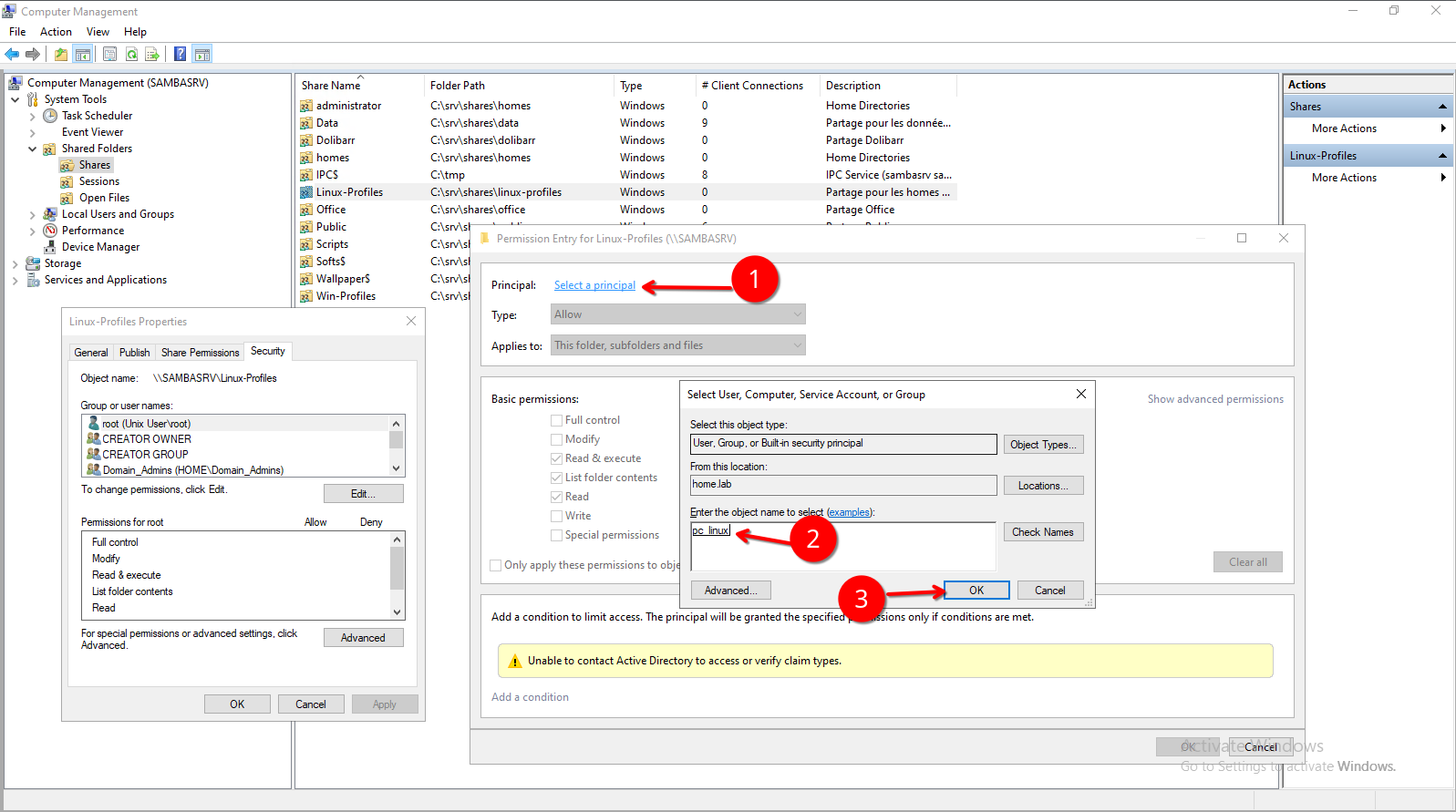Uncheck the List folder contents checkbox

click(556, 478)
